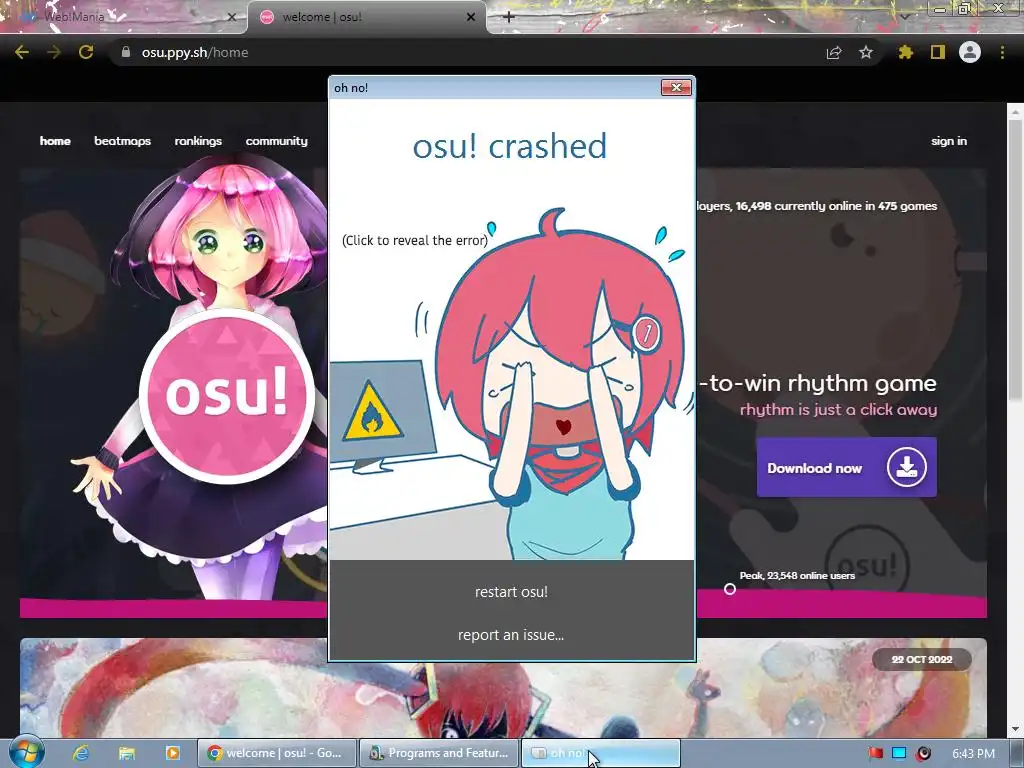Select the welcome | osu! tab
This screenshot has width=1024, height=768.
coord(366,17)
